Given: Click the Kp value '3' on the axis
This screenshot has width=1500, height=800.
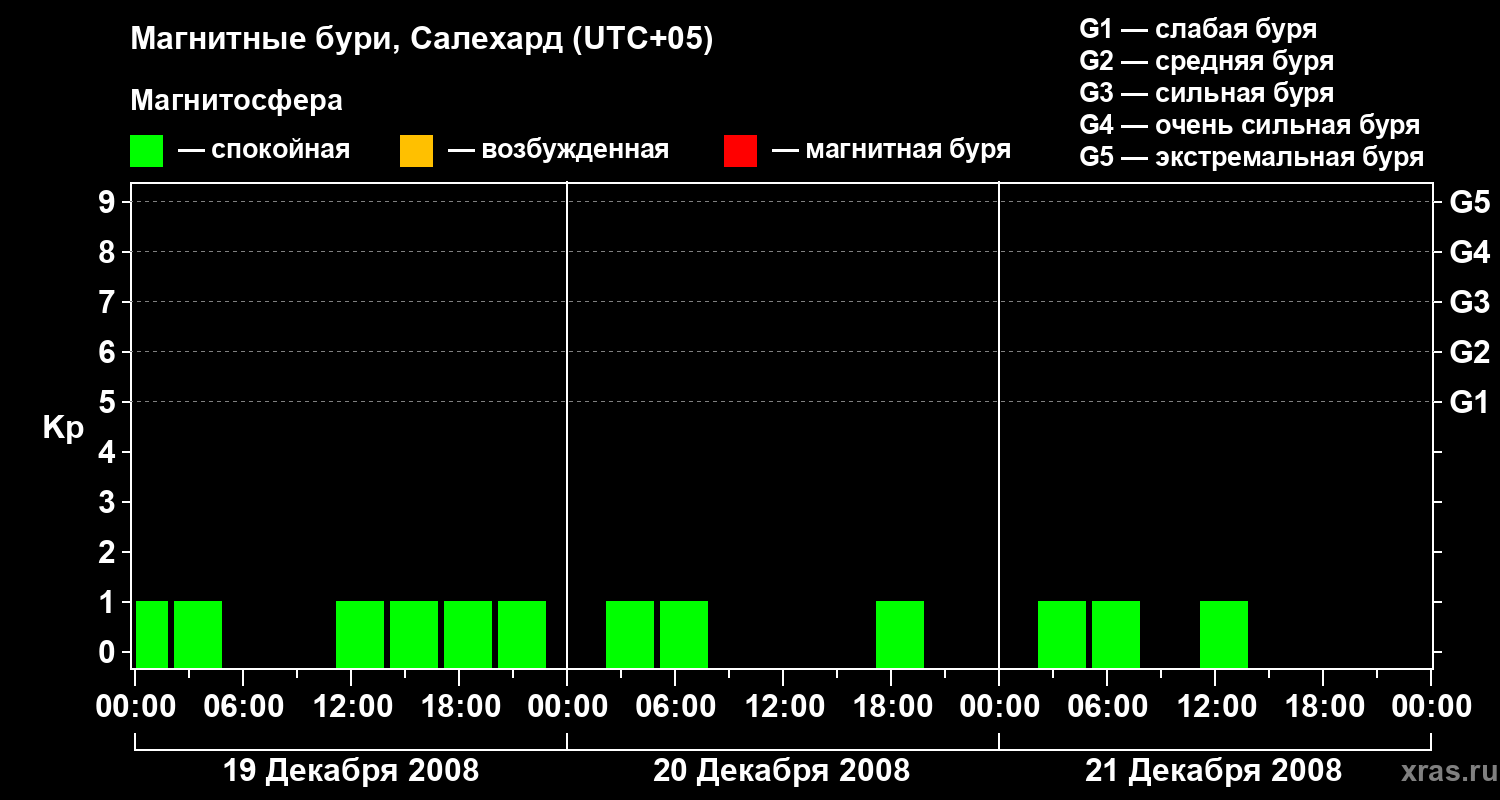Looking at the screenshot, I should 109,502.
